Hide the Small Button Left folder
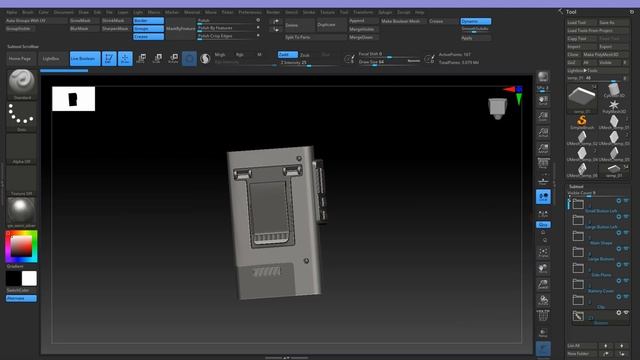This screenshot has width=640, height=360. point(626,201)
